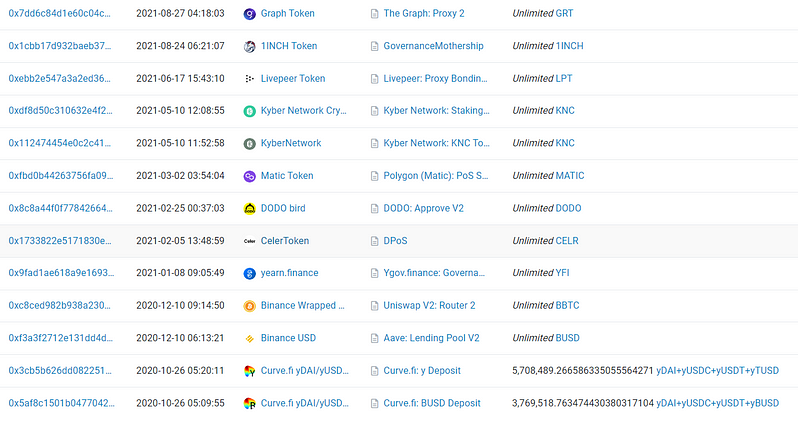Click the yDAI+yUSDC+yUSDT+yTUSD allowance link
The width and height of the screenshot is (798, 423).
coord(718,371)
